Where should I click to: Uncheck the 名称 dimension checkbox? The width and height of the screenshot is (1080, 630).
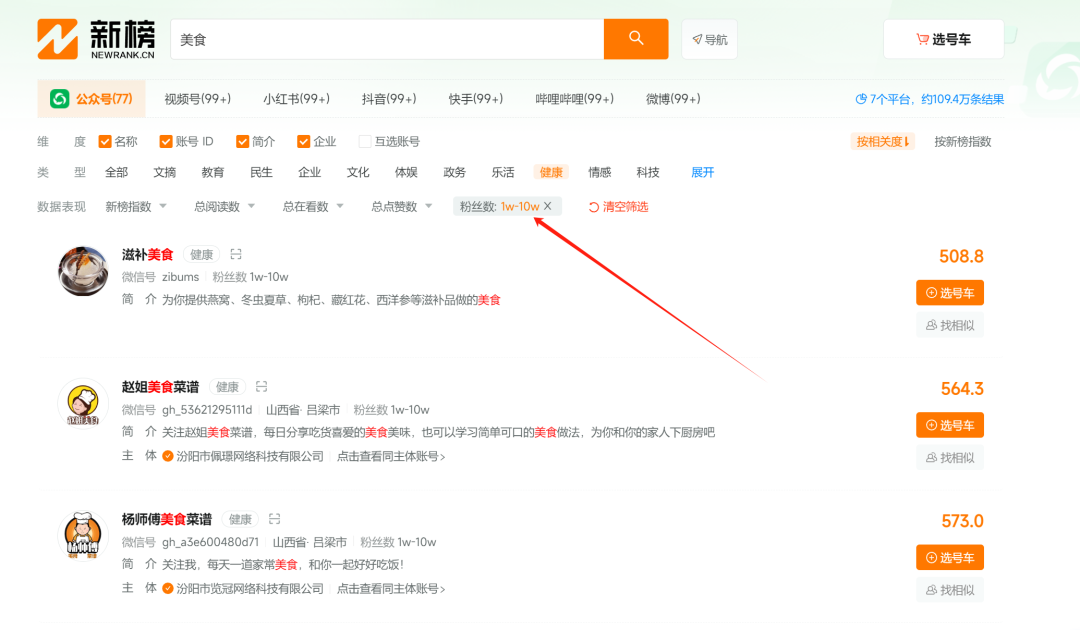tap(104, 141)
